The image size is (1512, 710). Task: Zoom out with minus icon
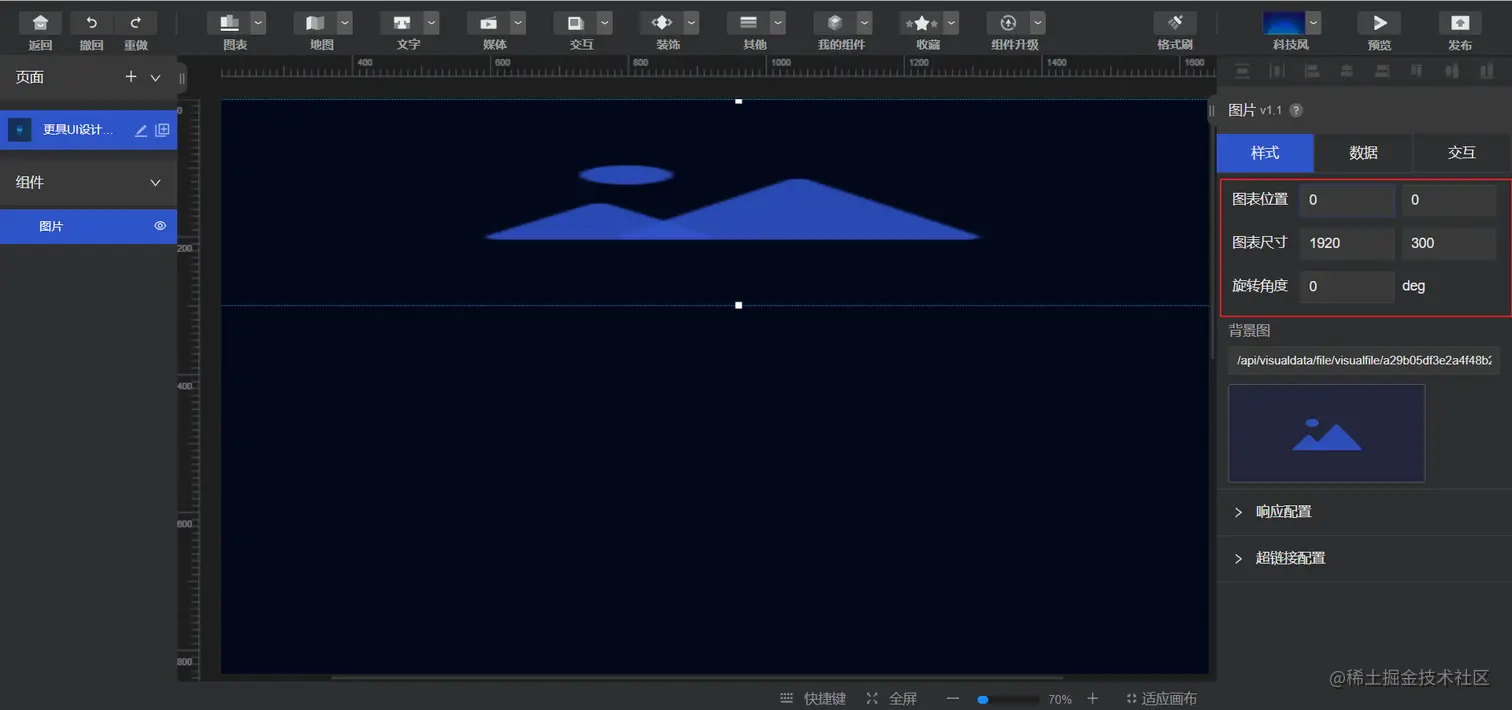953,699
